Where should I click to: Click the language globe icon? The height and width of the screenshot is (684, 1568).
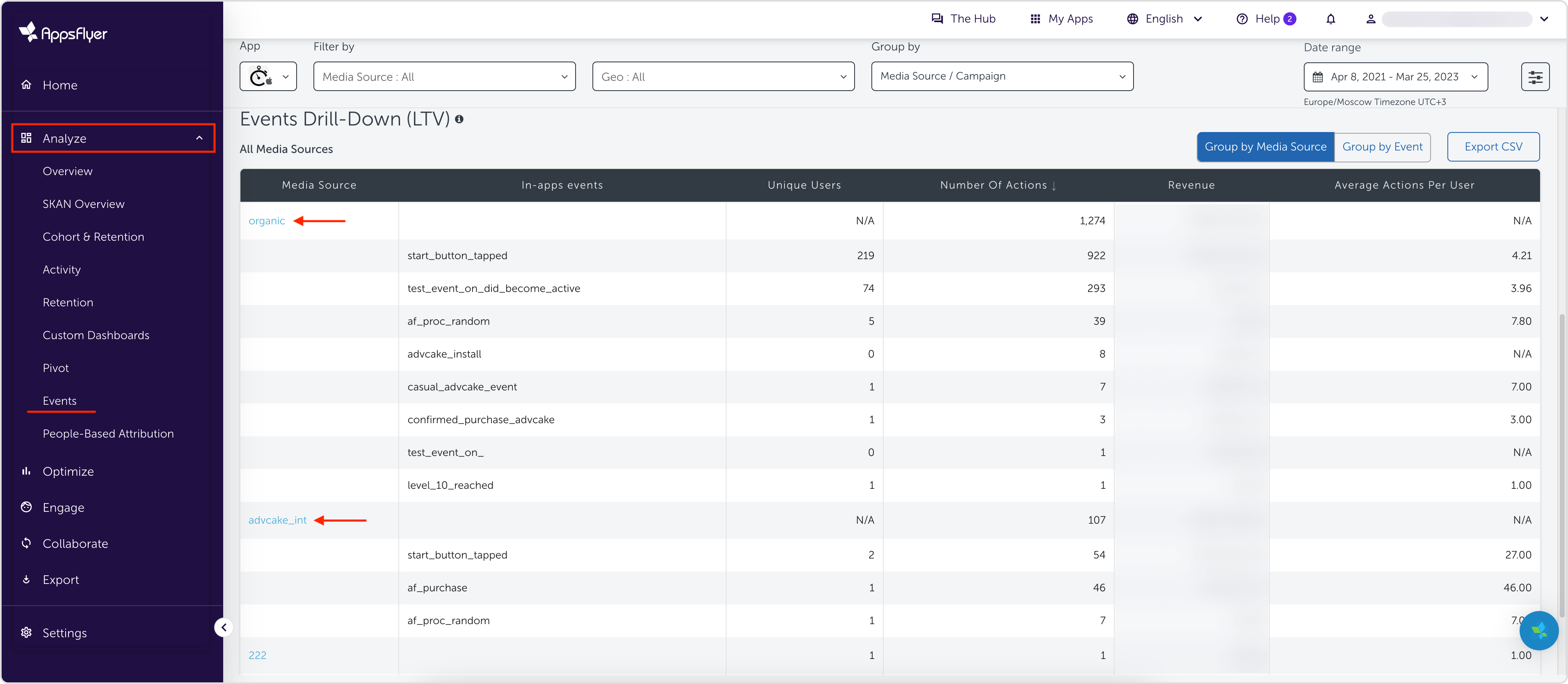click(x=1132, y=19)
